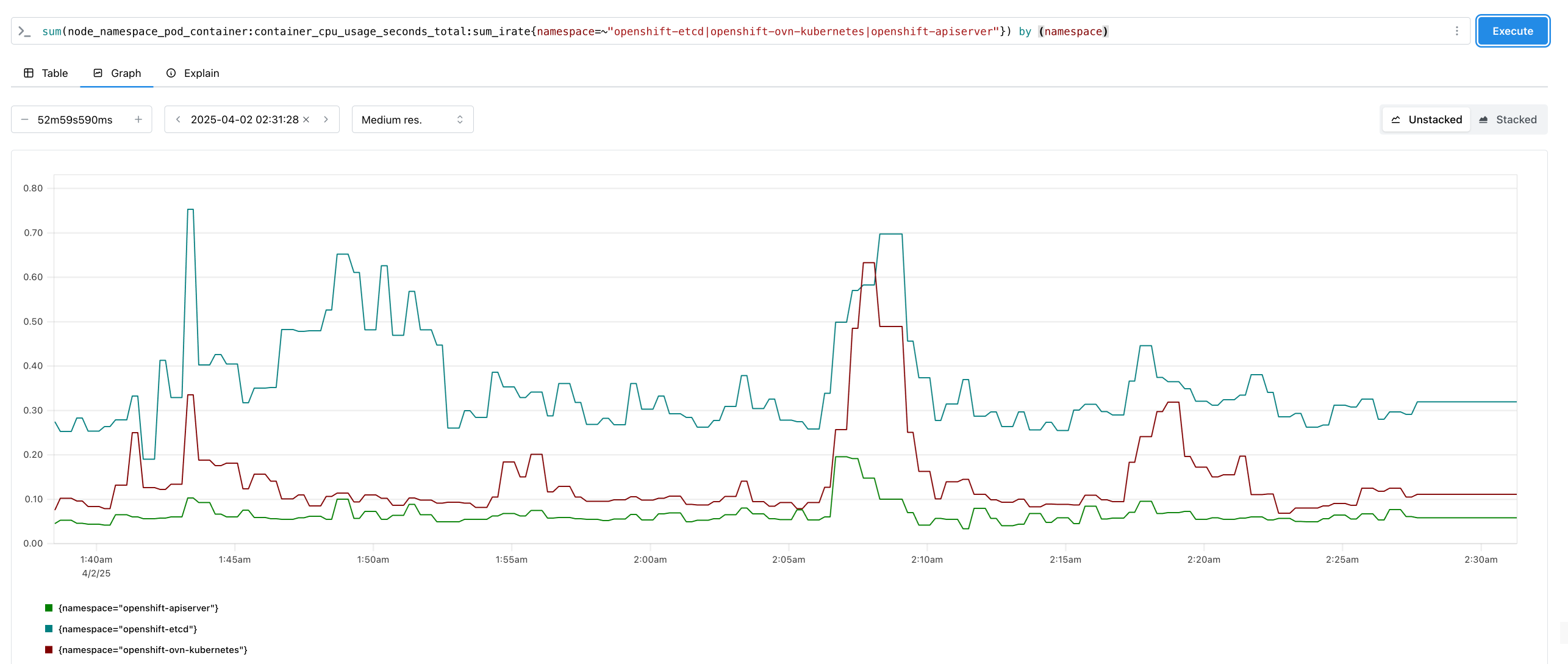Open the Table tab
1568x664 pixels.
(x=46, y=73)
